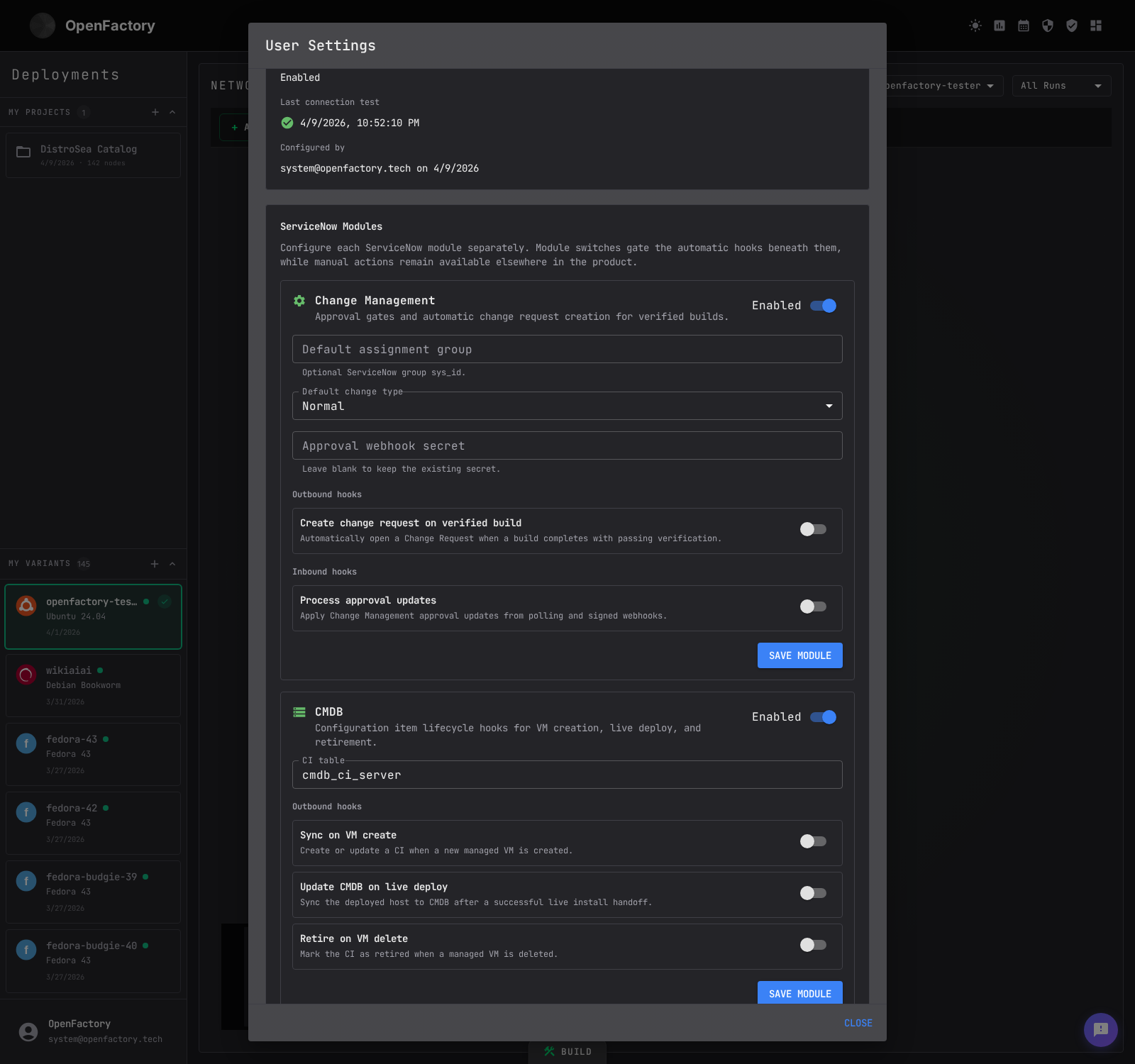Click SAVE MODULE for Change Management
This screenshot has width=1135, height=1064.
799,655
